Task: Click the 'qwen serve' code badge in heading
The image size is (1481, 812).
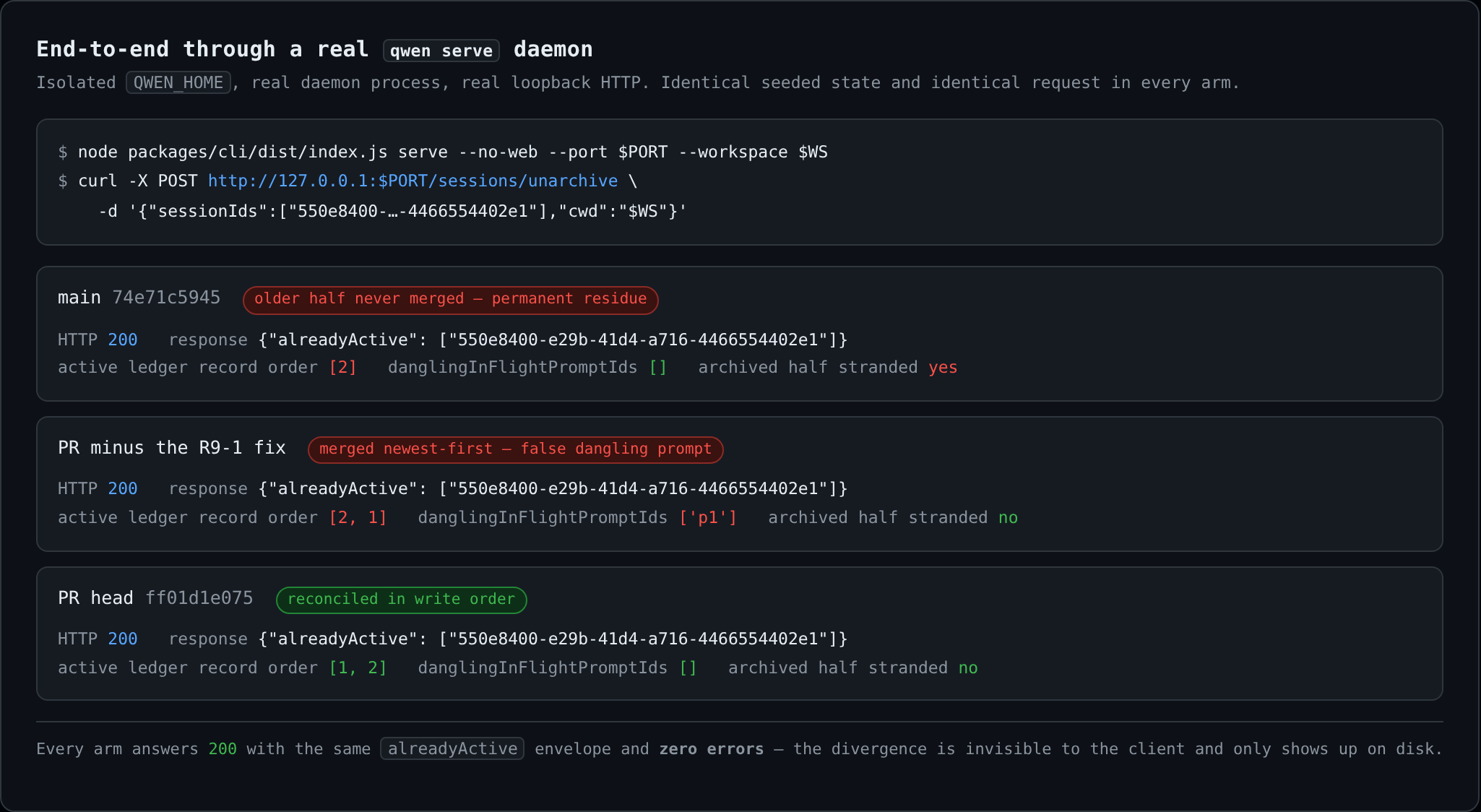Action: [x=441, y=51]
